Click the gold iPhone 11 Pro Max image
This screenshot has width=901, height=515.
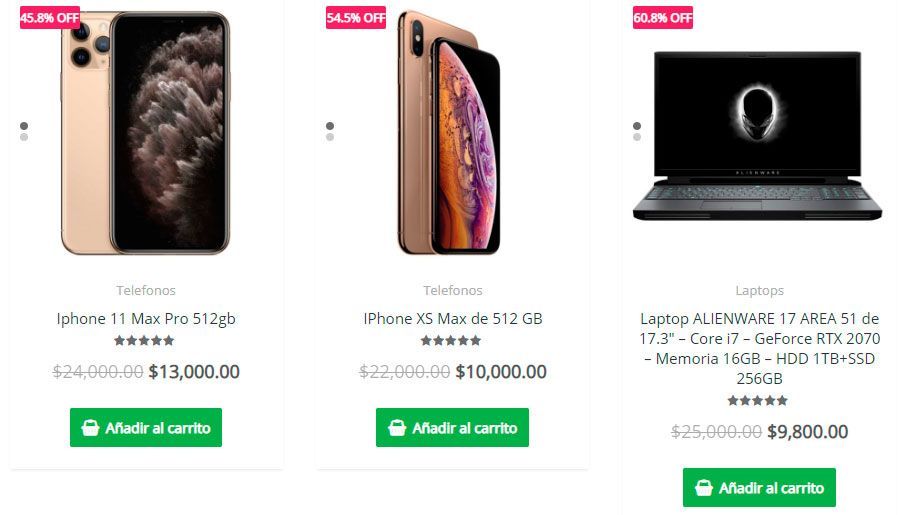[x=146, y=133]
